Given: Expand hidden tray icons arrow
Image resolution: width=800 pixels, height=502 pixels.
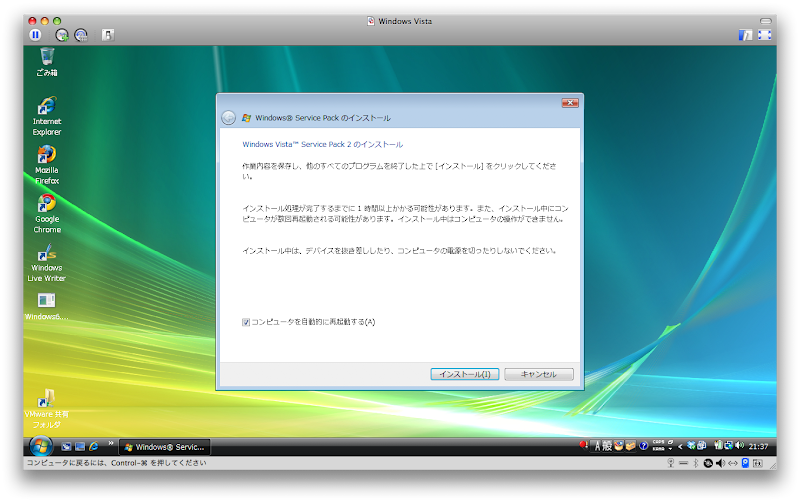Looking at the screenshot, I should pyautogui.click(x=680, y=446).
